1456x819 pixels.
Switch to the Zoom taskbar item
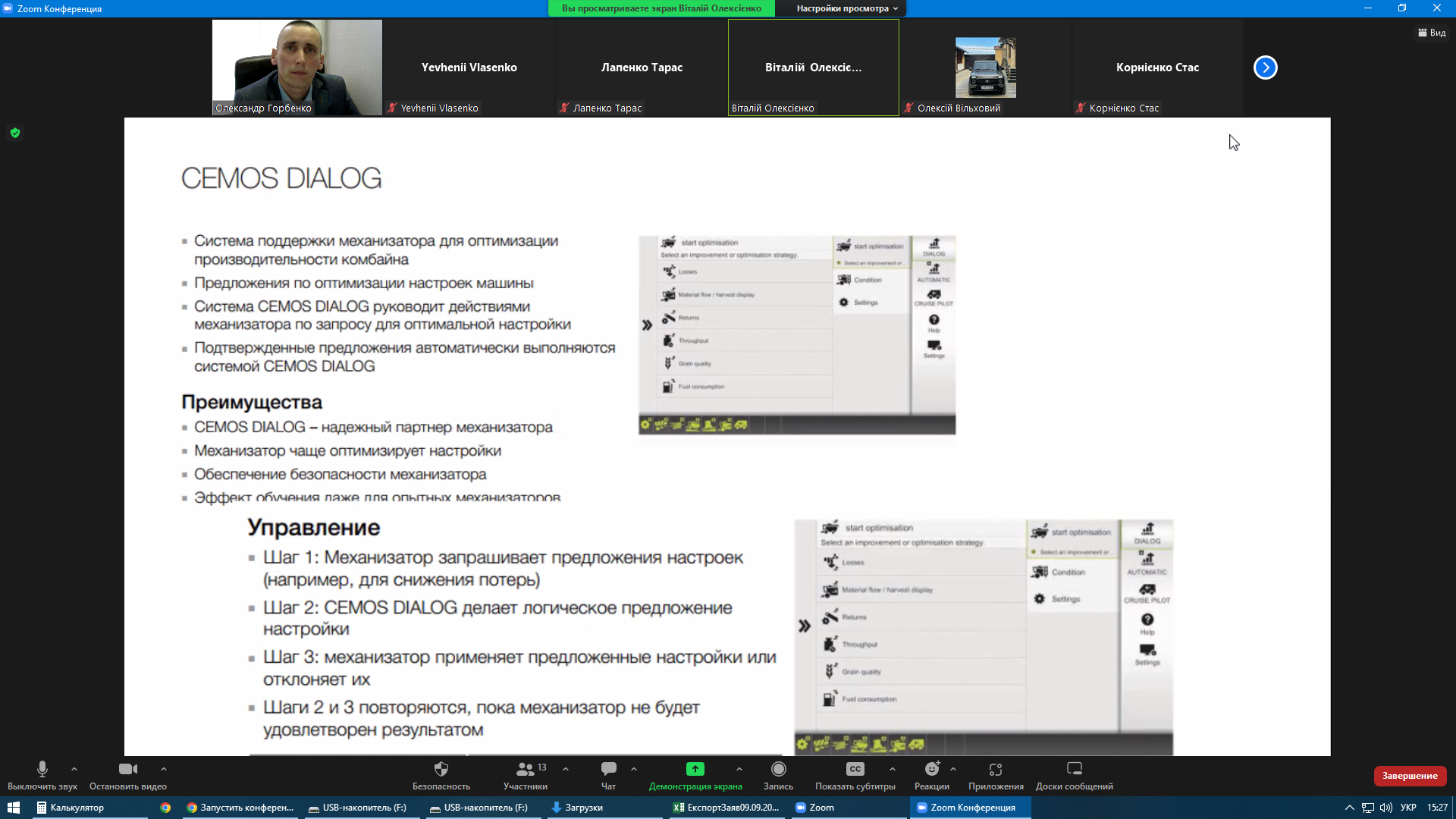(x=848, y=808)
